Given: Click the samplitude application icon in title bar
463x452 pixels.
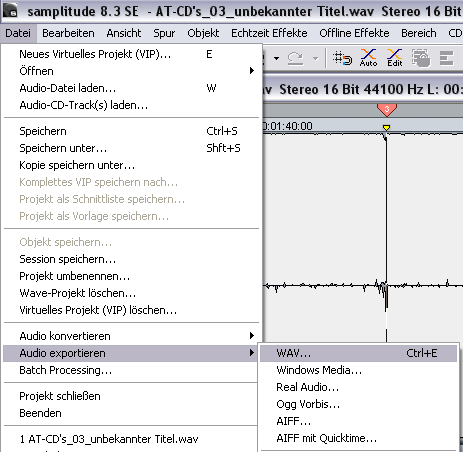Looking at the screenshot, I should point(10,11).
